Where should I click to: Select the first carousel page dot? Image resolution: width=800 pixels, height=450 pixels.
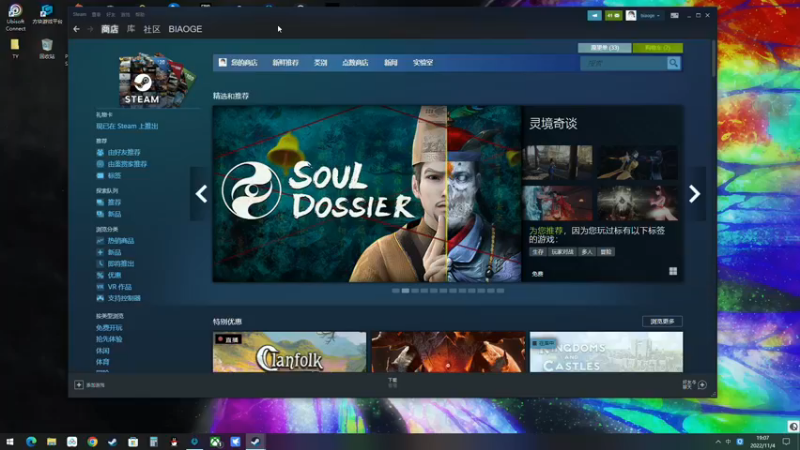tap(395, 291)
